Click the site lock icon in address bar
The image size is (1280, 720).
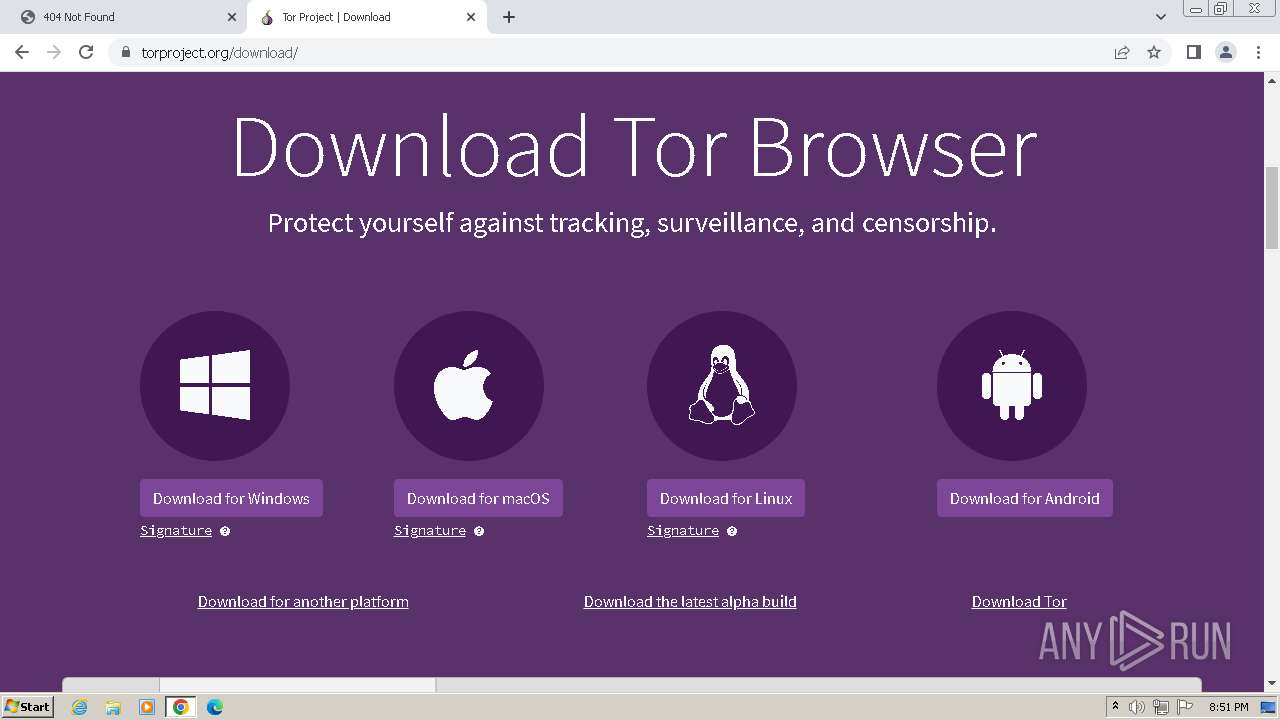125,52
